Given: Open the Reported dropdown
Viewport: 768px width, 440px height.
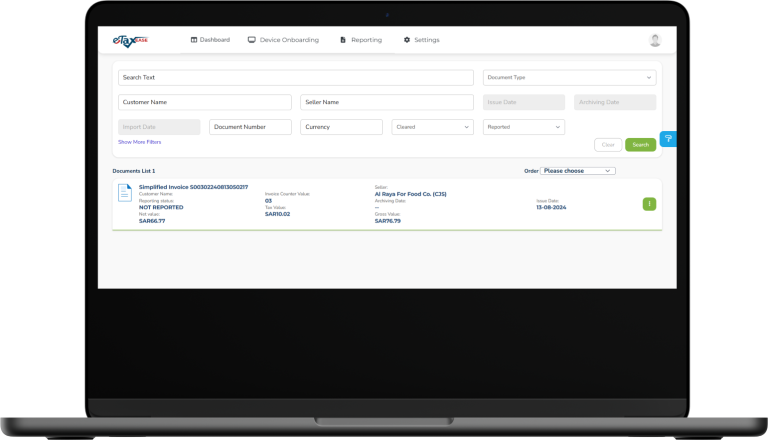Looking at the screenshot, I should pyautogui.click(x=524, y=127).
